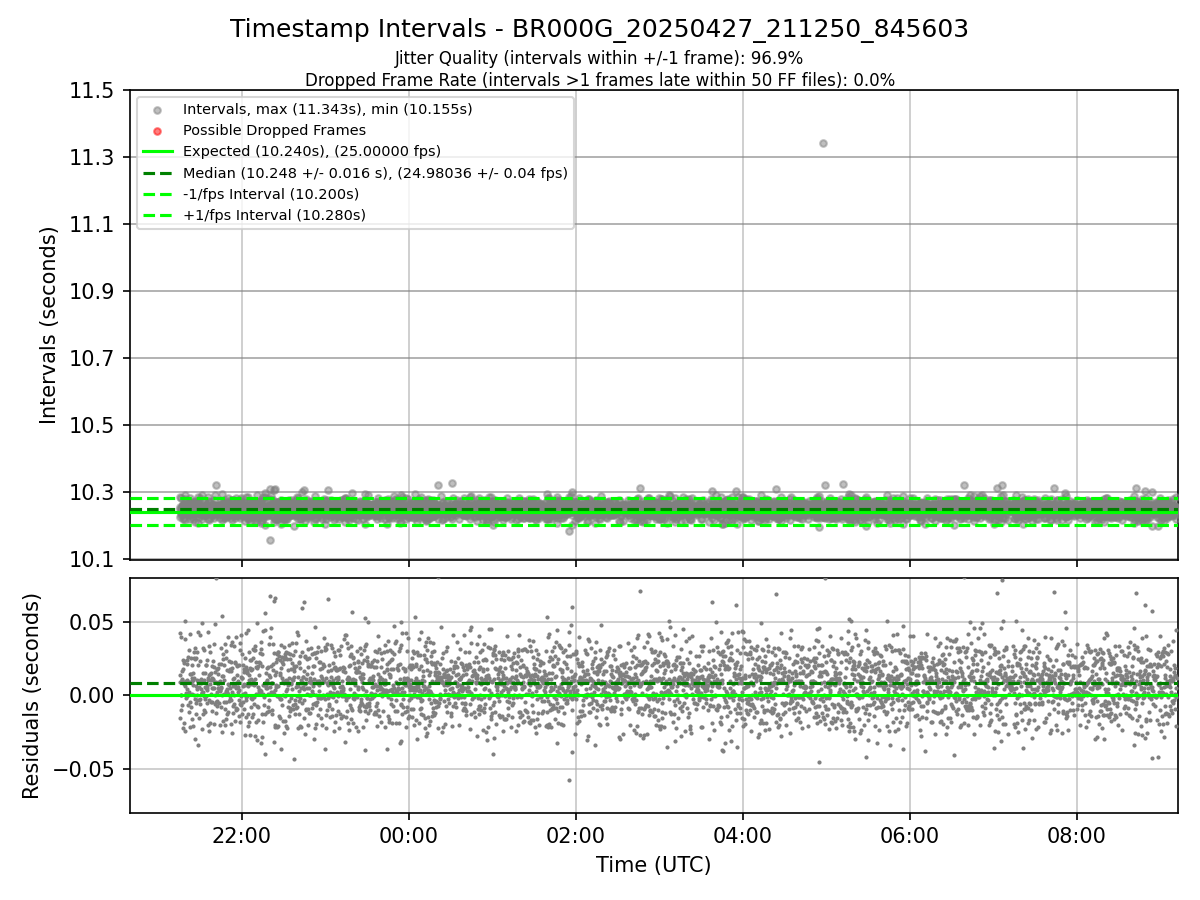1200x900 pixels.
Task: Select the legend entry starting 'Median (10.248 +/- 0.016 s)'
Action: coord(375,173)
